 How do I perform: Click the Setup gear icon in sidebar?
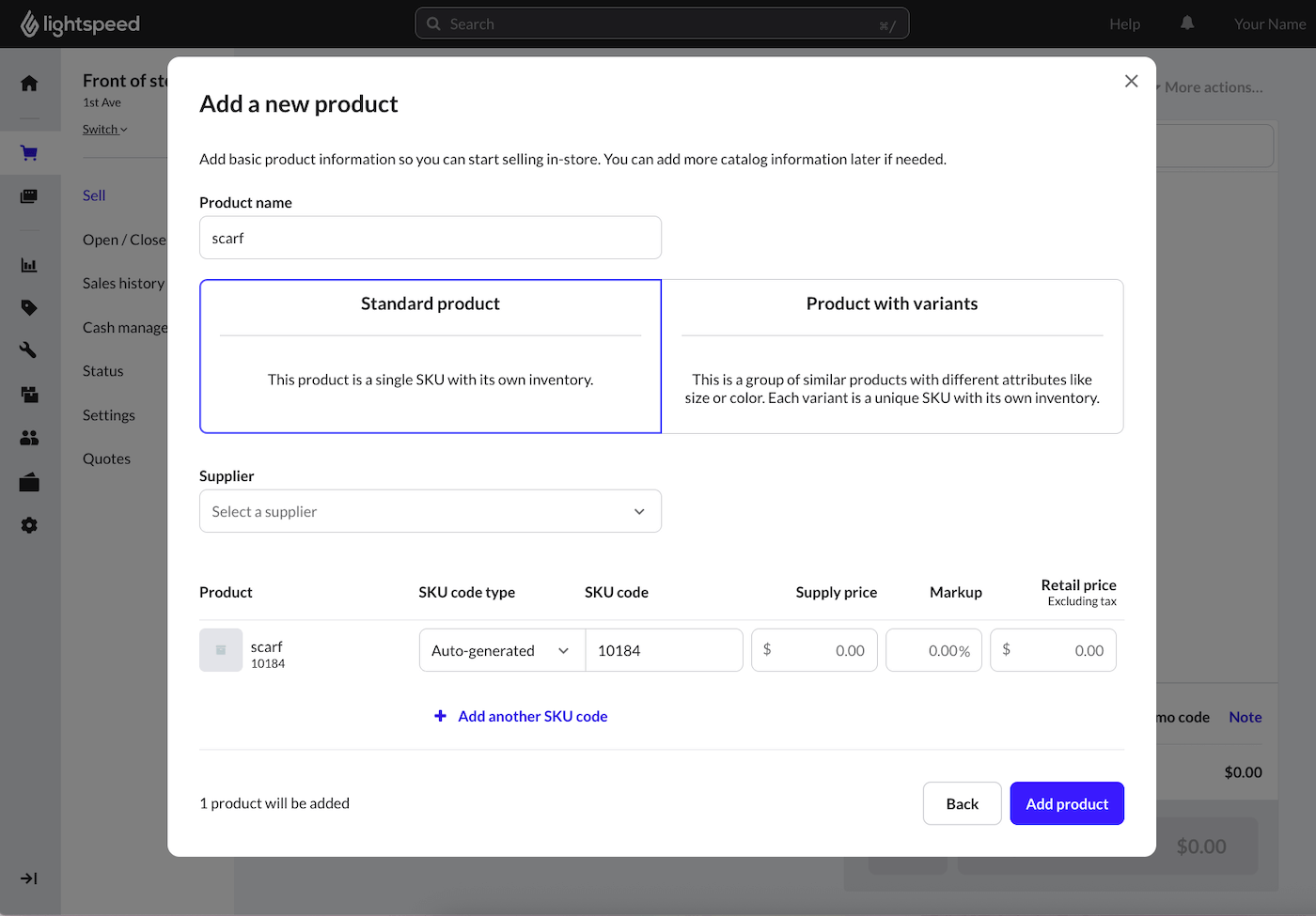click(x=29, y=525)
